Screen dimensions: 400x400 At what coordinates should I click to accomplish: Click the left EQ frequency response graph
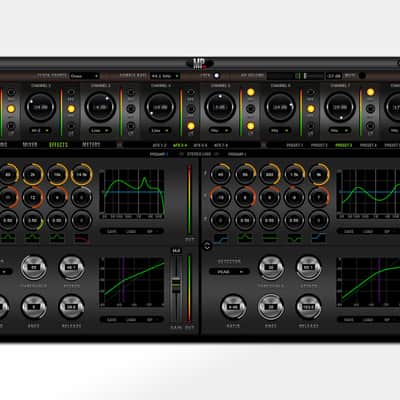click(132, 193)
